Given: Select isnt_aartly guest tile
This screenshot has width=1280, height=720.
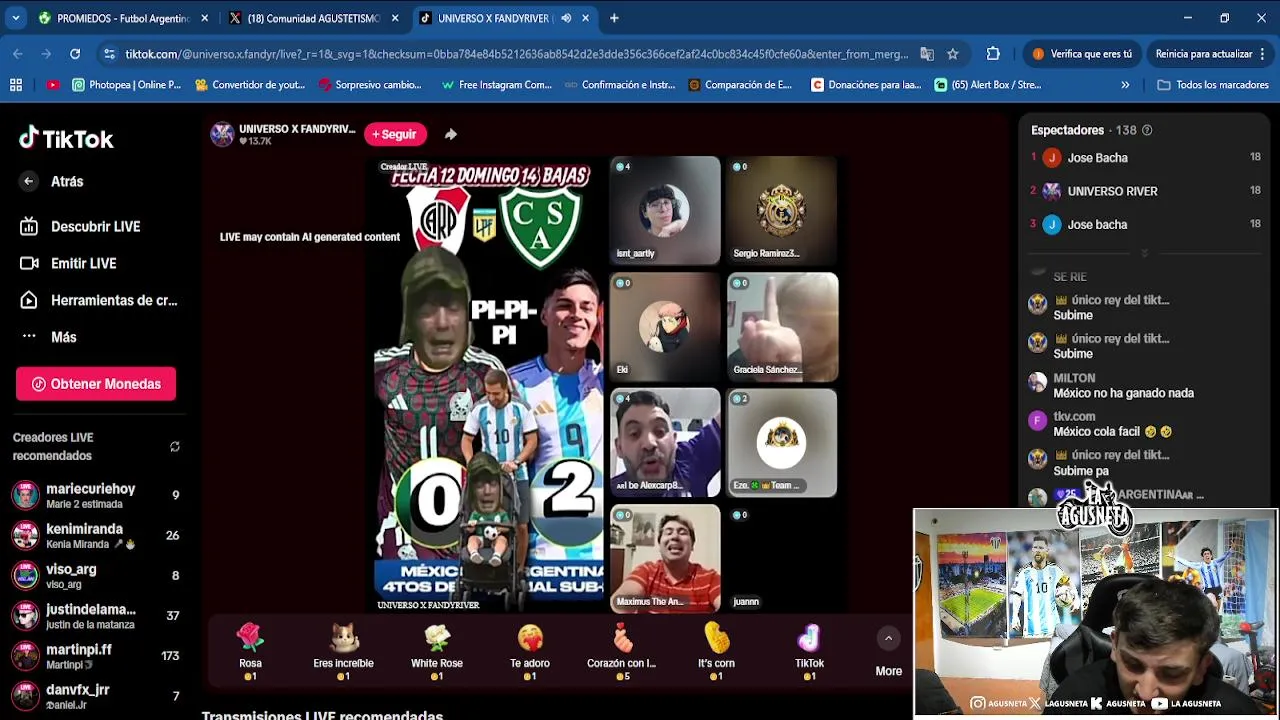Looking at the screenshot, I should [x=665, y=211].
